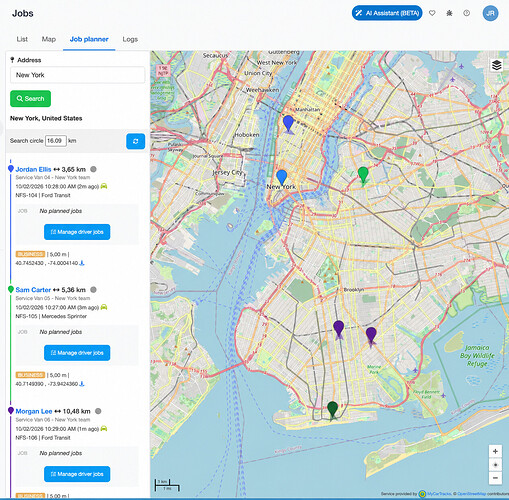Download icon beside 40.7452430 coordinates
The image size is (509, 500).
82,263
